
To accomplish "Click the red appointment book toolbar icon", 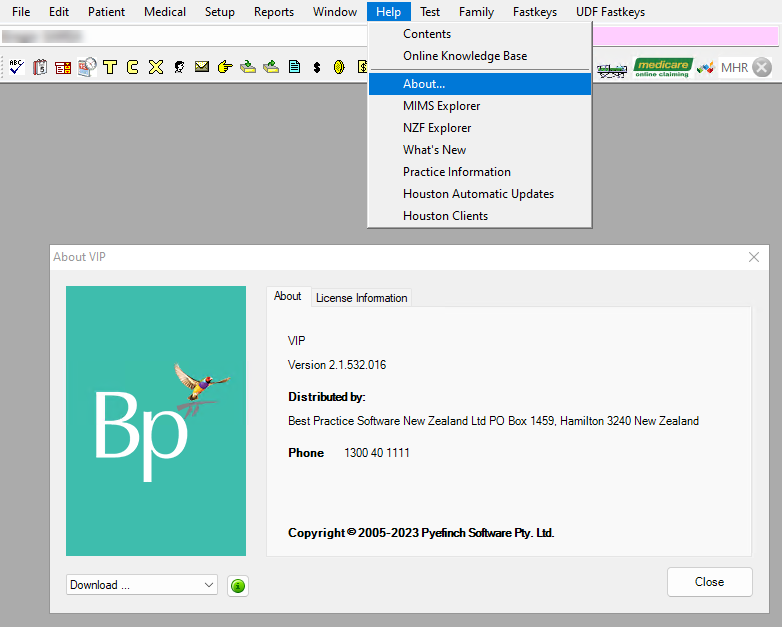I will coord(63,67).
